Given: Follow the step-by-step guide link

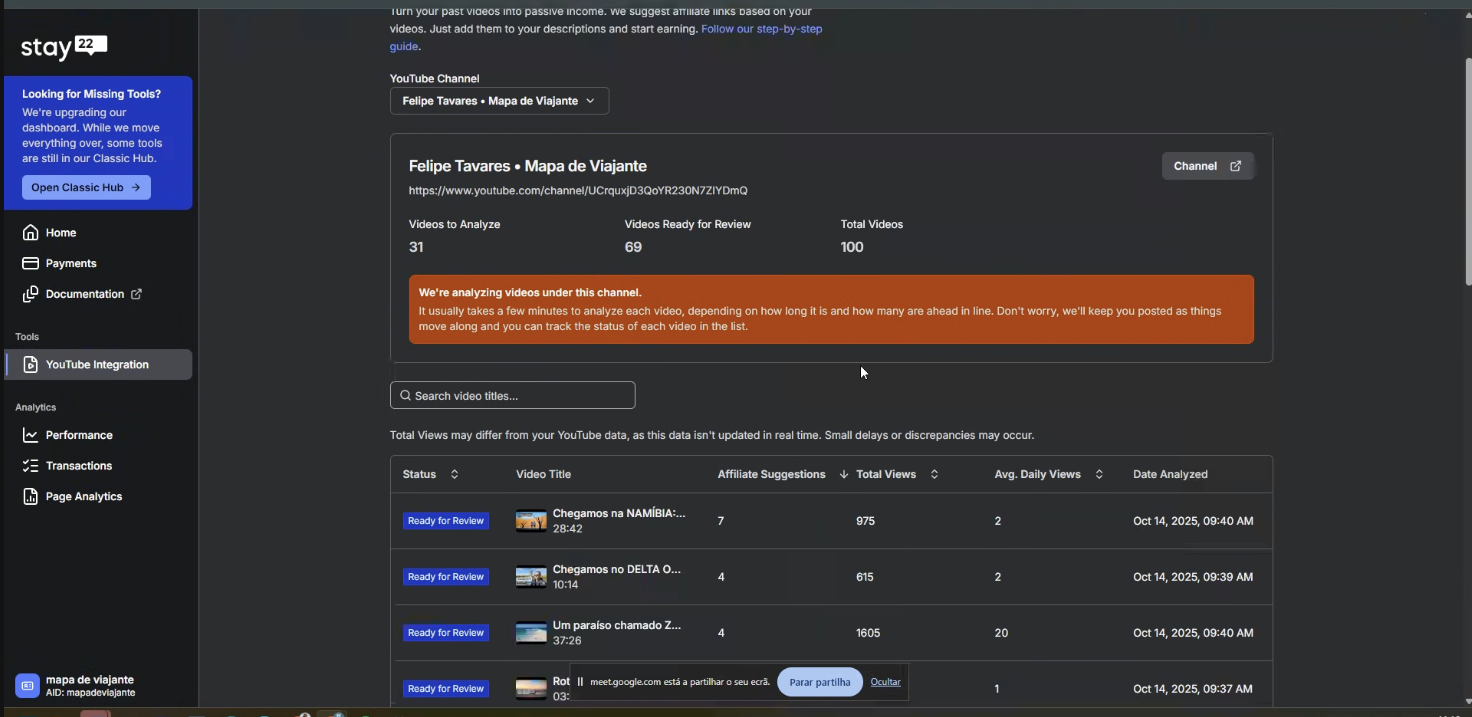Looking at the screenshot, I should click(761, 30).
